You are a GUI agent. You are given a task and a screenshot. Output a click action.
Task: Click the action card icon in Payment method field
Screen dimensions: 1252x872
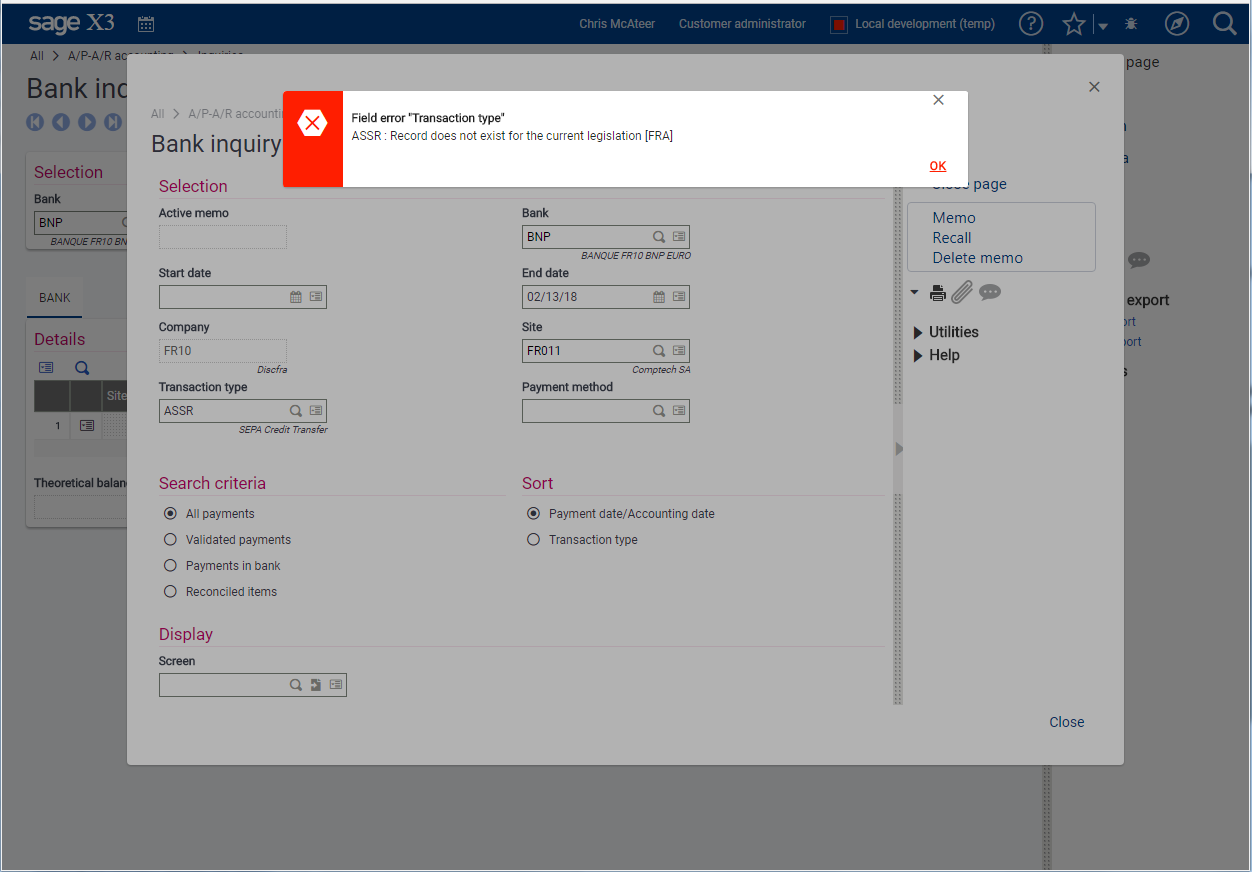pos(679,411)
